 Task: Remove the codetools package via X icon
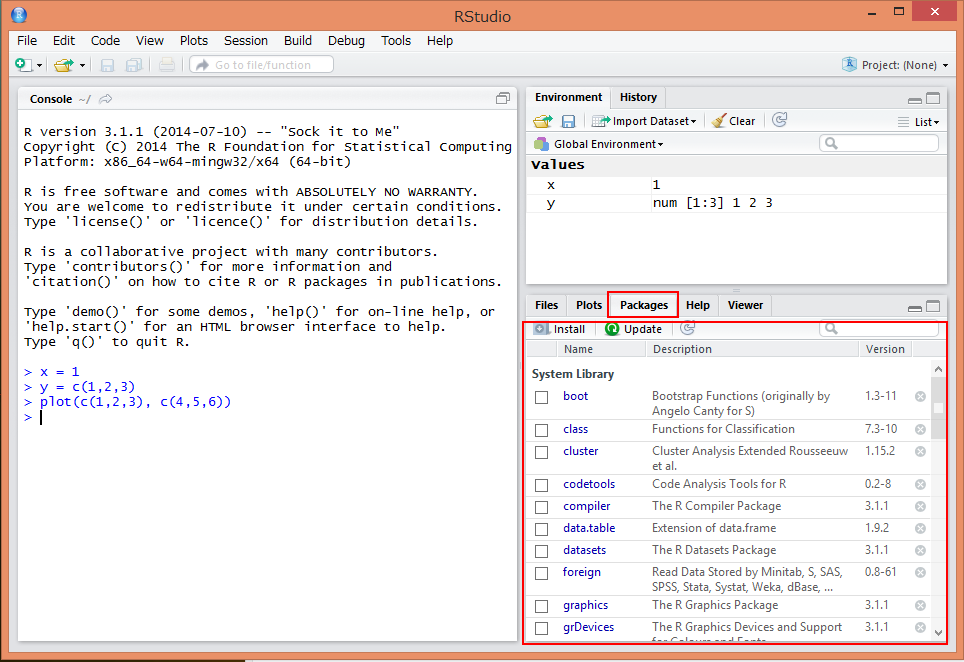[920, 484]
